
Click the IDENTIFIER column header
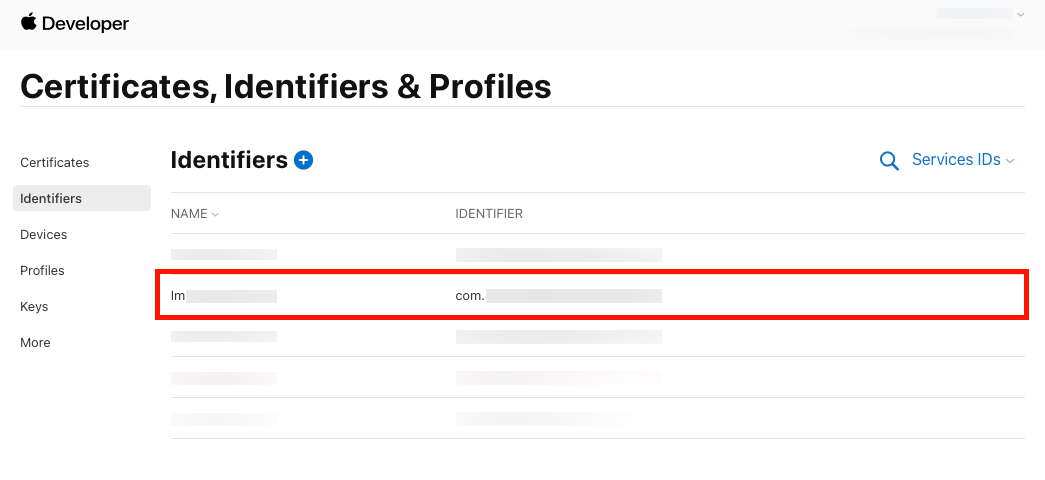tap(489, 214)
